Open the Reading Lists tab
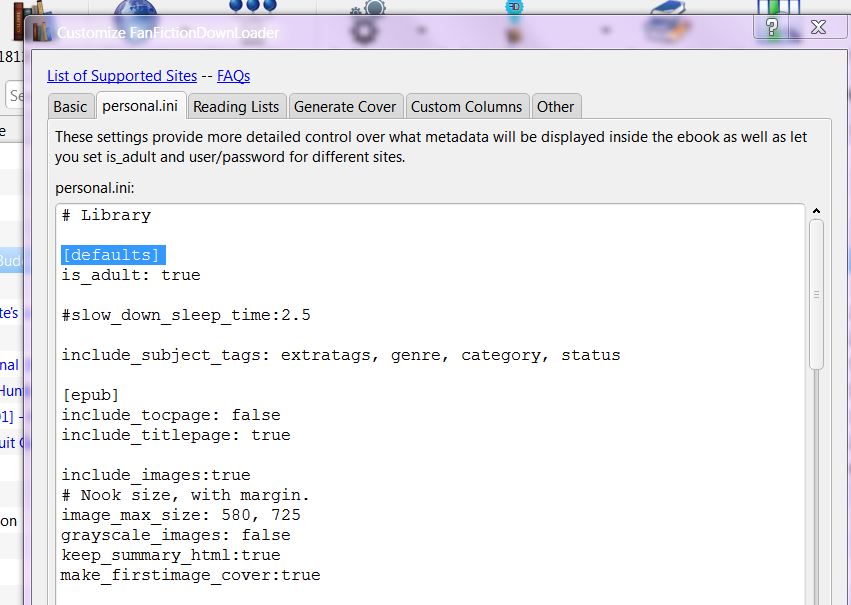851x605 pixels. coord(236,107)
